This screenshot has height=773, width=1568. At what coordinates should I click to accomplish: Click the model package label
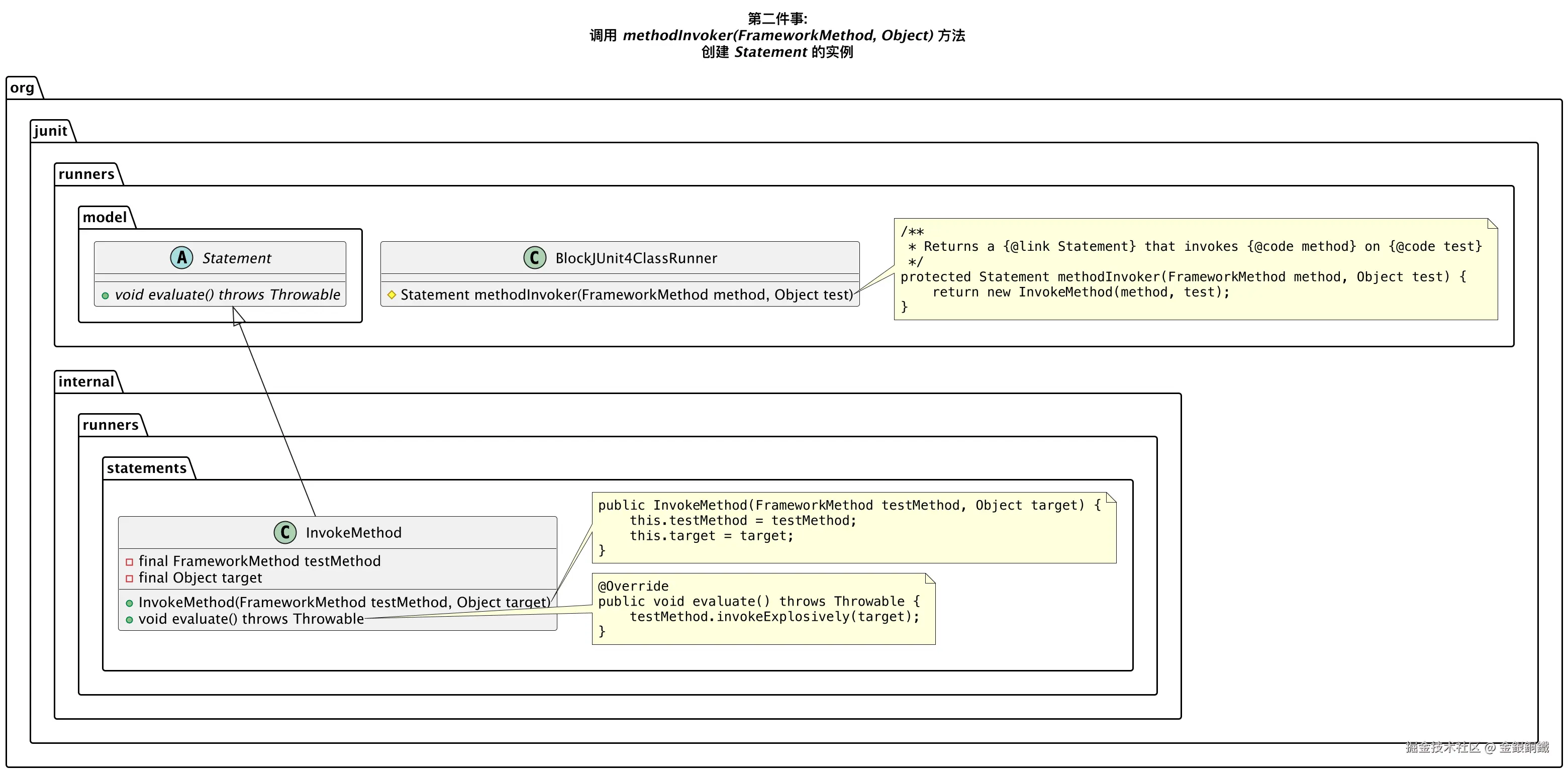point(105,217)
